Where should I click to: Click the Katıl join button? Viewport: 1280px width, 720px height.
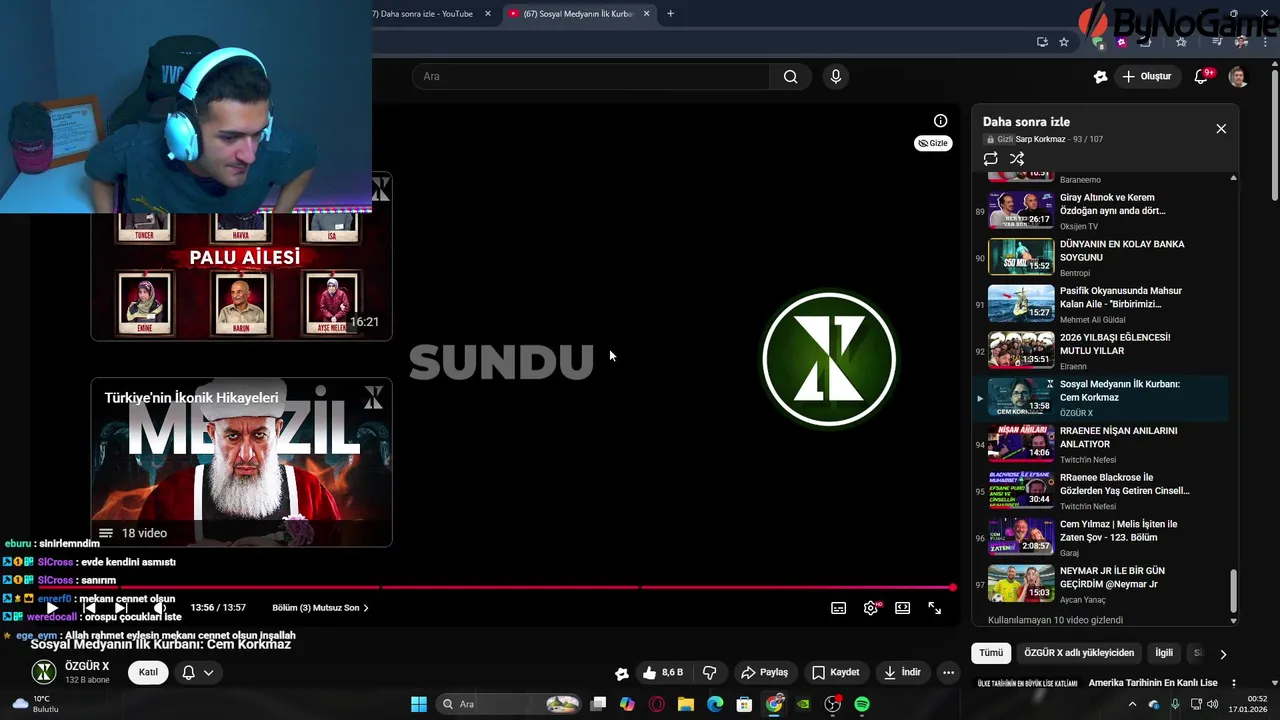(148, 672)
